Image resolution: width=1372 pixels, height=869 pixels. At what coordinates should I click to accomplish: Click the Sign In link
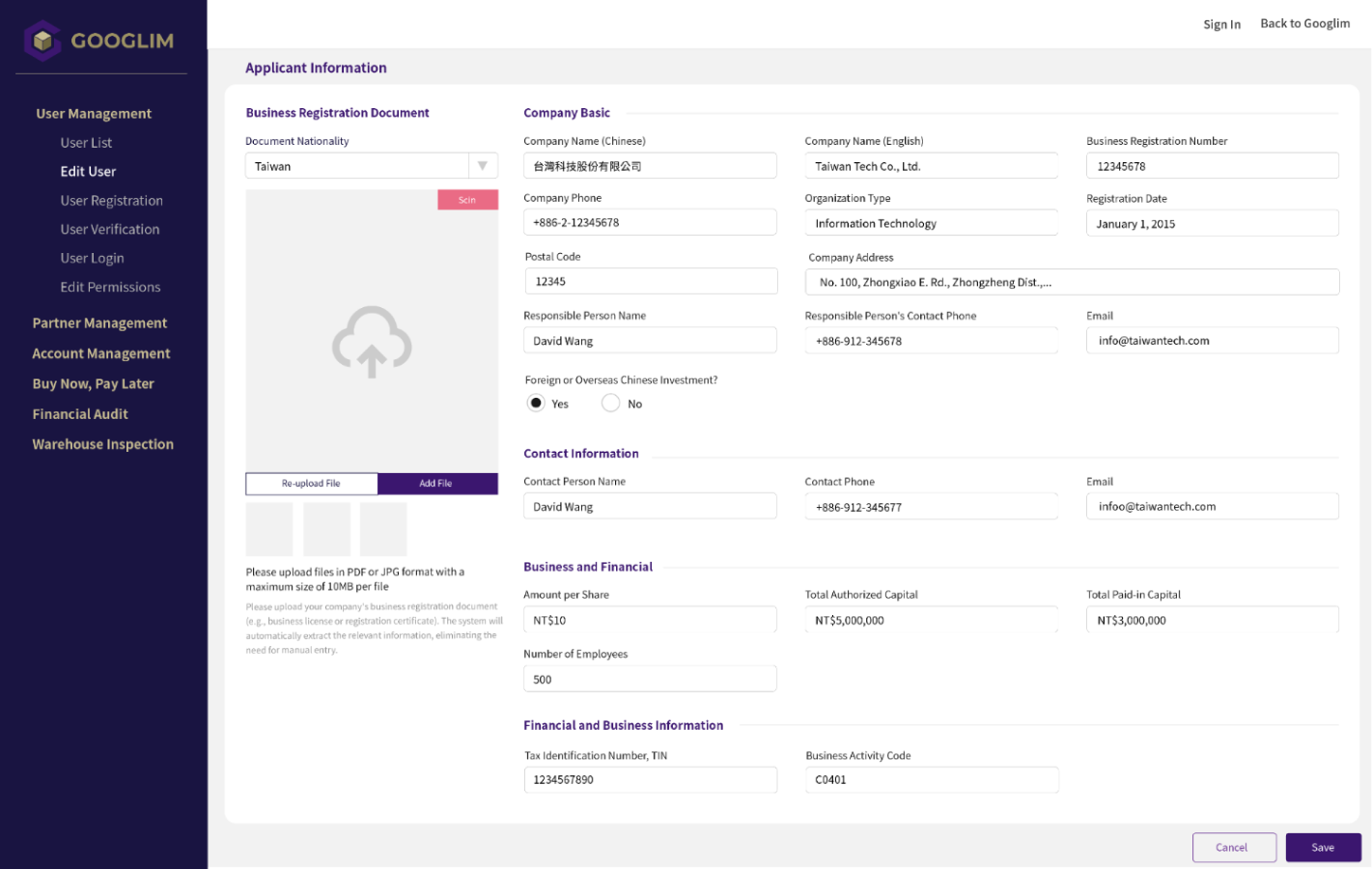pyautogui.click(x=1221, y=24)
